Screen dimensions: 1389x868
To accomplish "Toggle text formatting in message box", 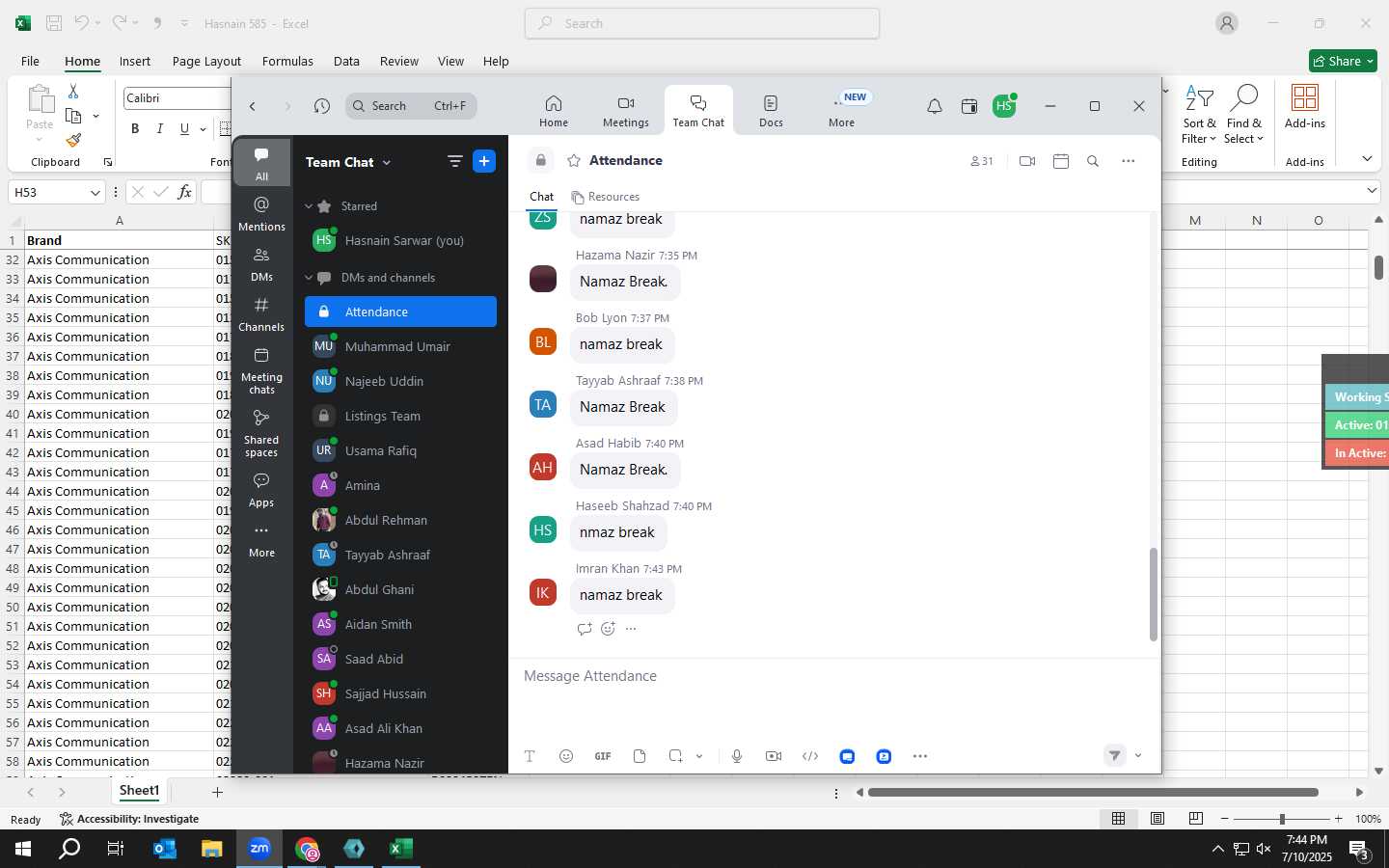I will coord(530,756).
